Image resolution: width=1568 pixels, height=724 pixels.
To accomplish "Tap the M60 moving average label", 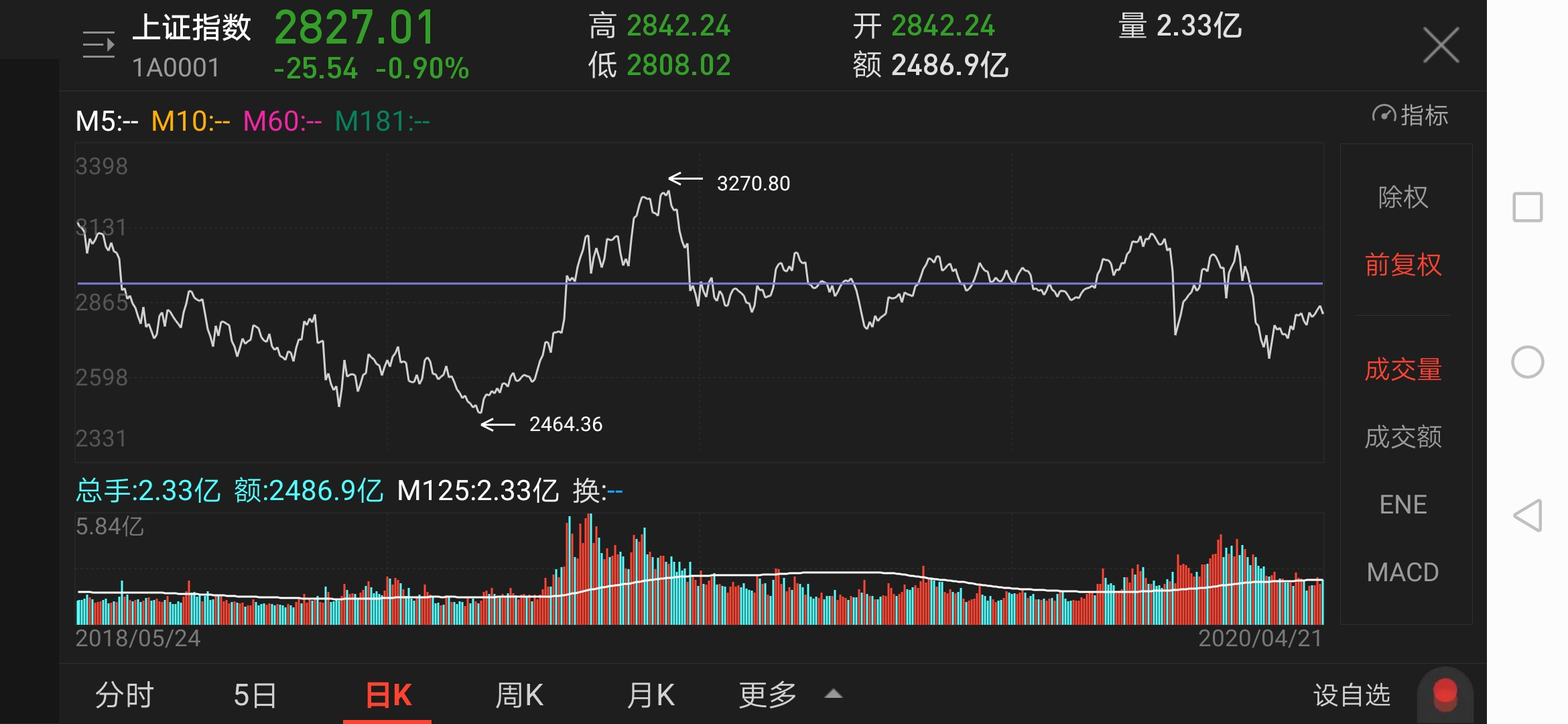I will [282, 121].
